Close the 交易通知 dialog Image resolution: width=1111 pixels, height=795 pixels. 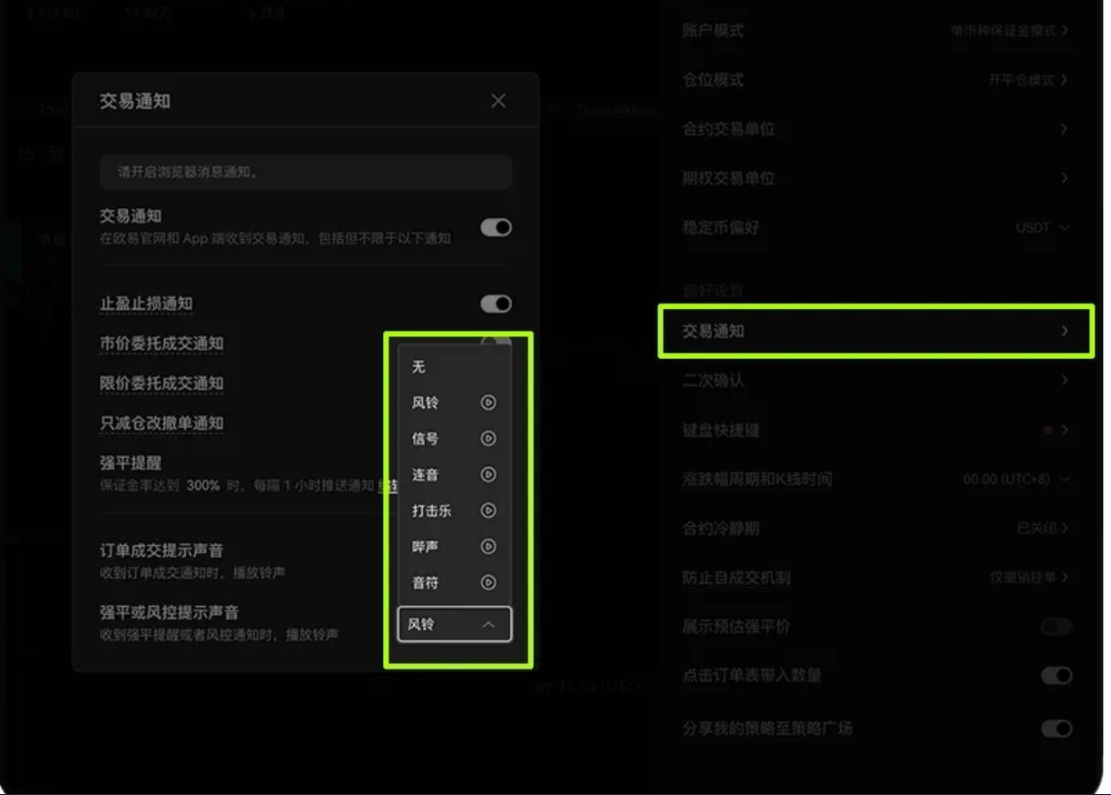498,100
